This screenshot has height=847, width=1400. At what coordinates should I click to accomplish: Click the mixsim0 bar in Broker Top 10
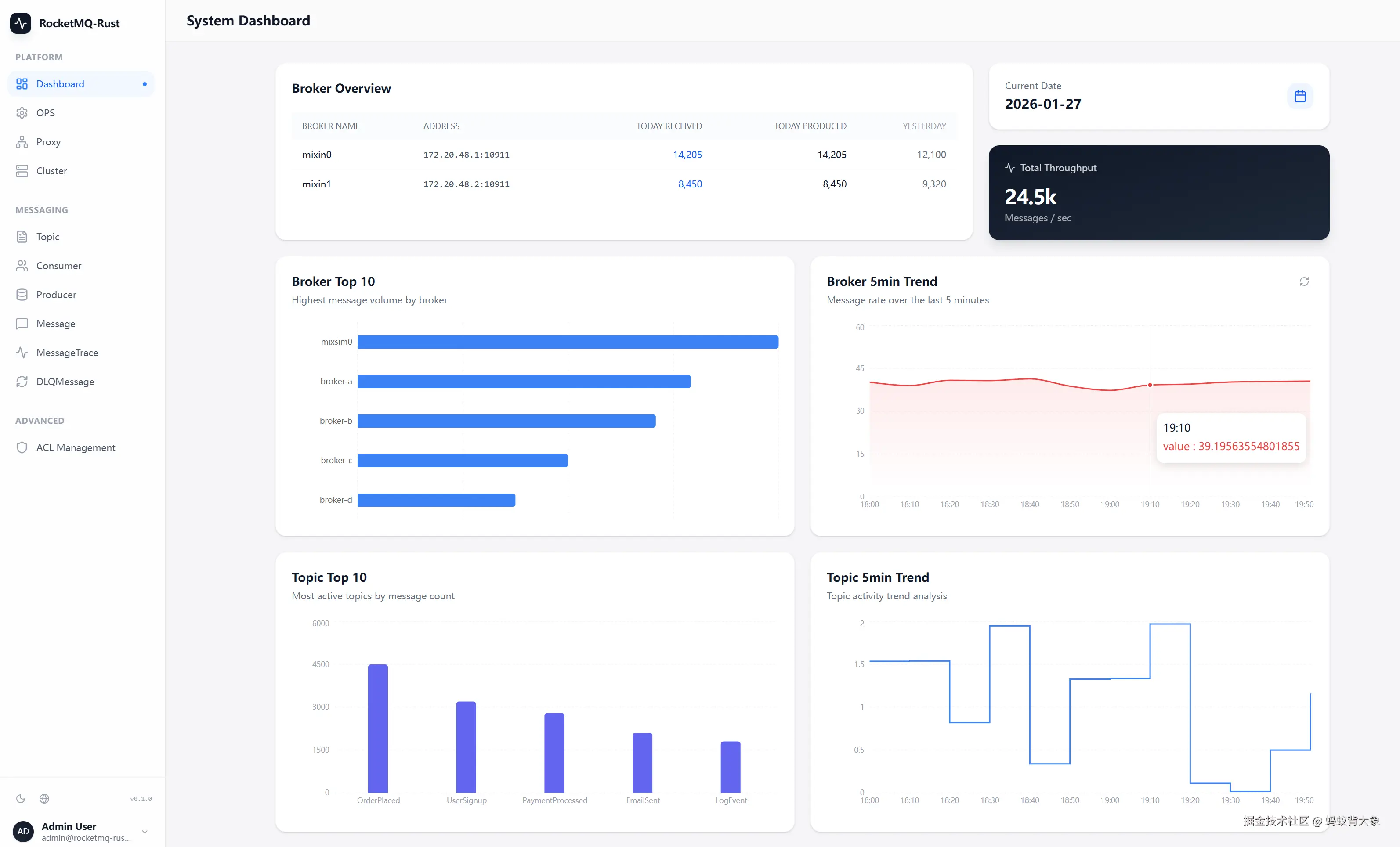[x=567, y=342]
